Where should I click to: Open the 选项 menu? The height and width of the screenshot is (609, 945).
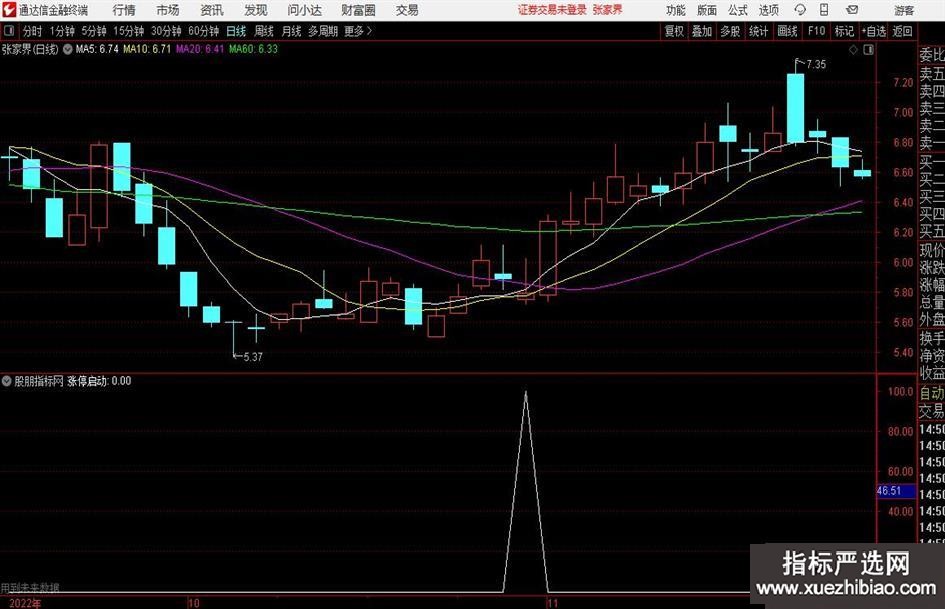point(768,10)
